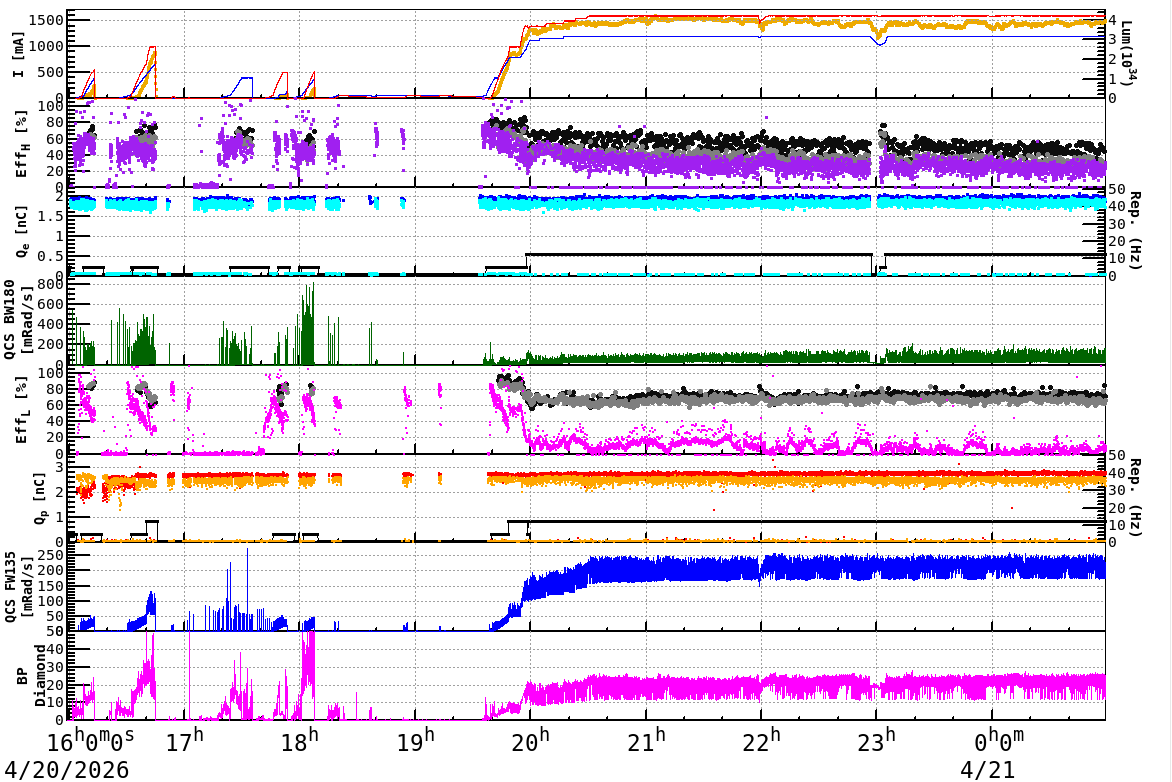Click the '150' tick on FW135 axis
Image resolution: width=1172 pixels, height=782 pixels.
(x=50, y=585)
